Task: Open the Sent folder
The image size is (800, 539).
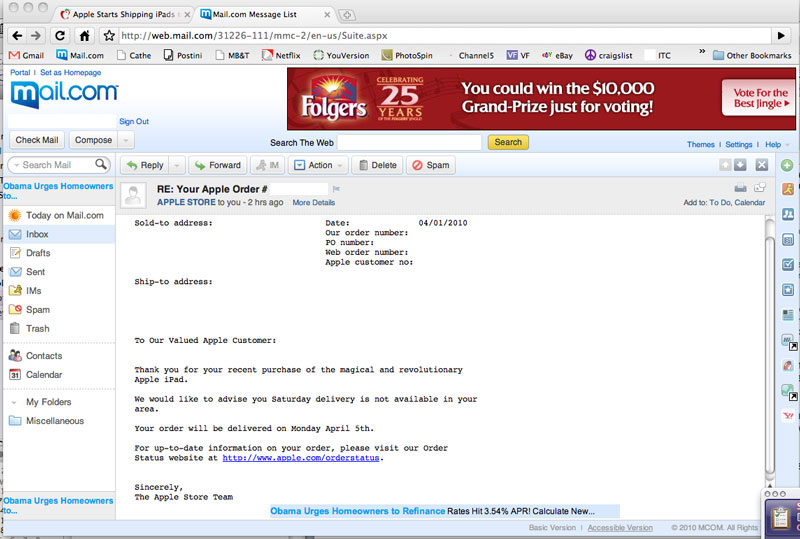Action: coord(59,272)
